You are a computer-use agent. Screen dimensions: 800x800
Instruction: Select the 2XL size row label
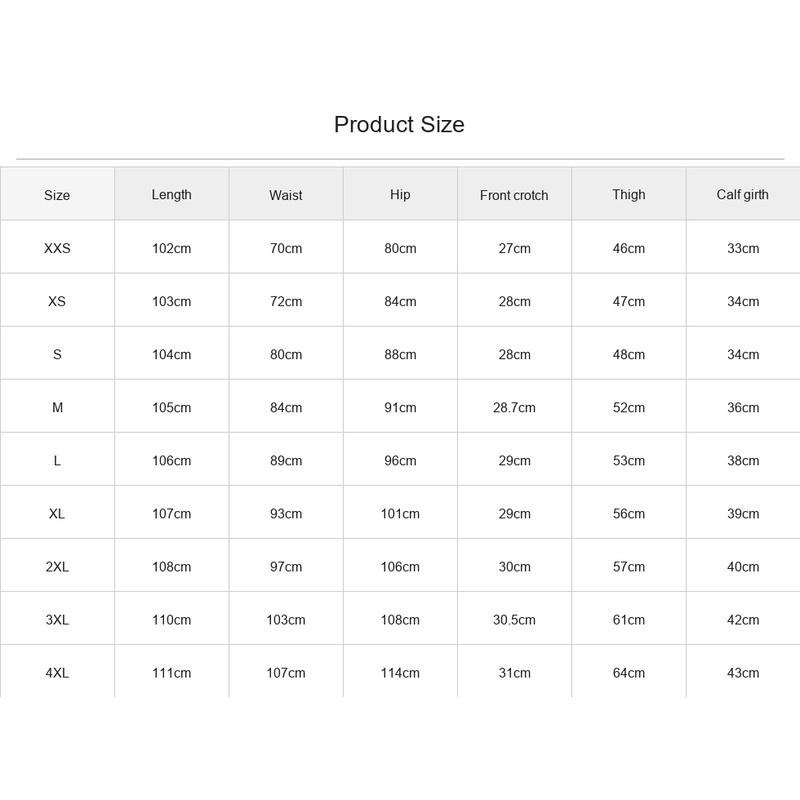click(x=57, y=566)
